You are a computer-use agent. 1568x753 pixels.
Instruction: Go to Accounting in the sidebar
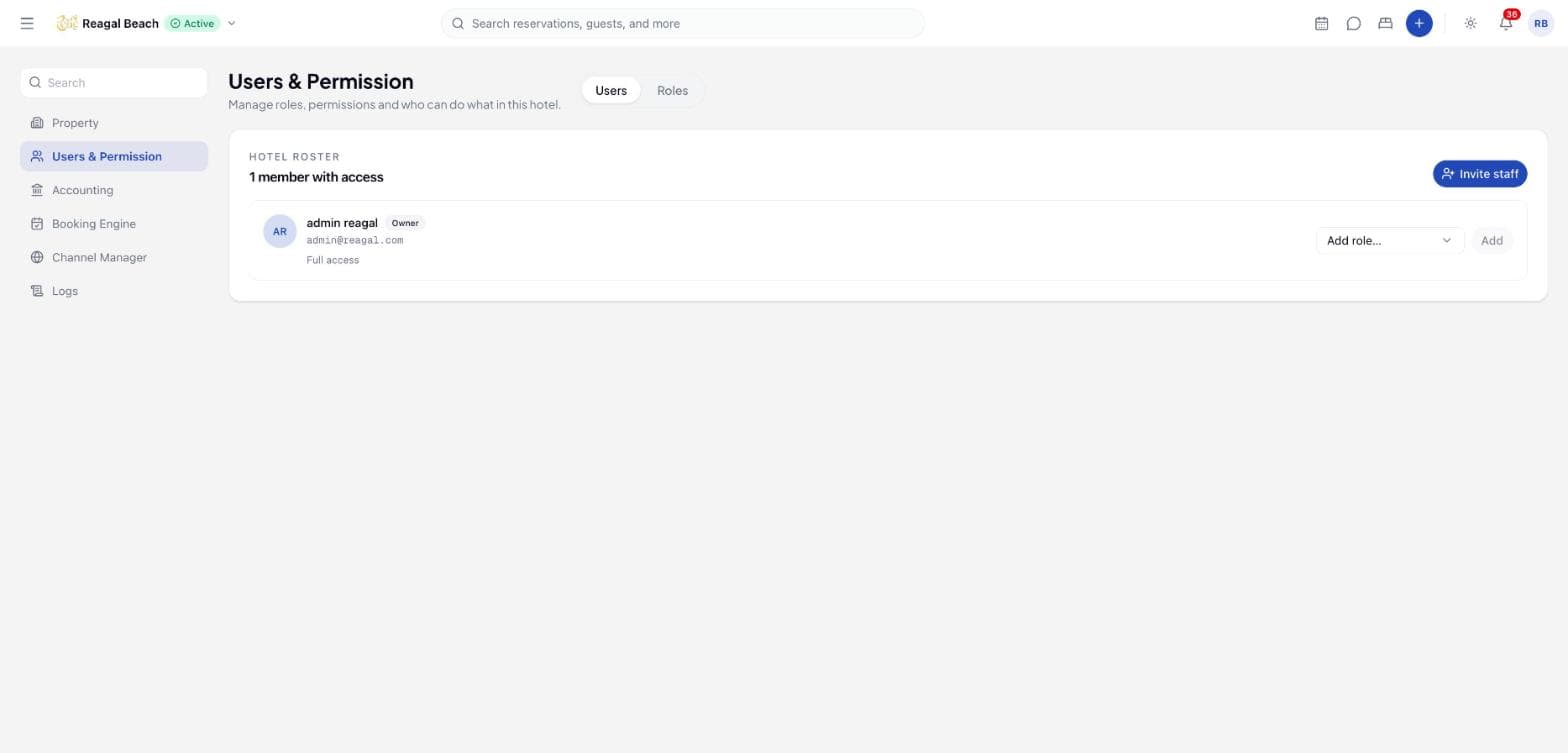114,190
